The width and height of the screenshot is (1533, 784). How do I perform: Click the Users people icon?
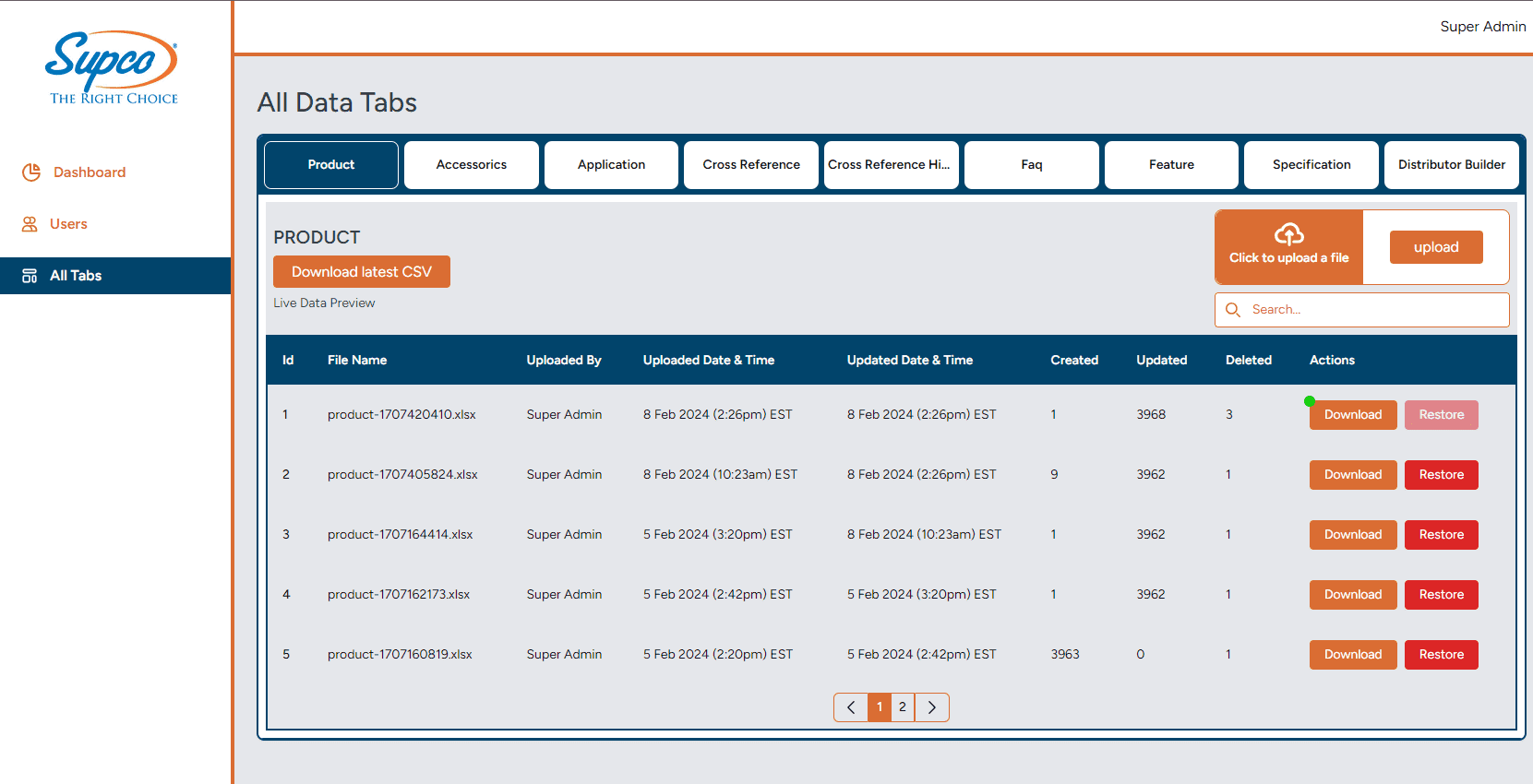coord(30,224)
